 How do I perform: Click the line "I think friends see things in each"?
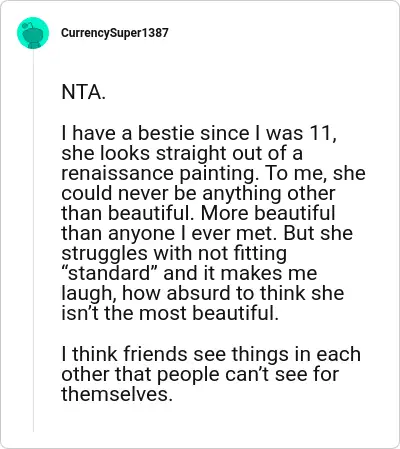(x=211, y=354)
